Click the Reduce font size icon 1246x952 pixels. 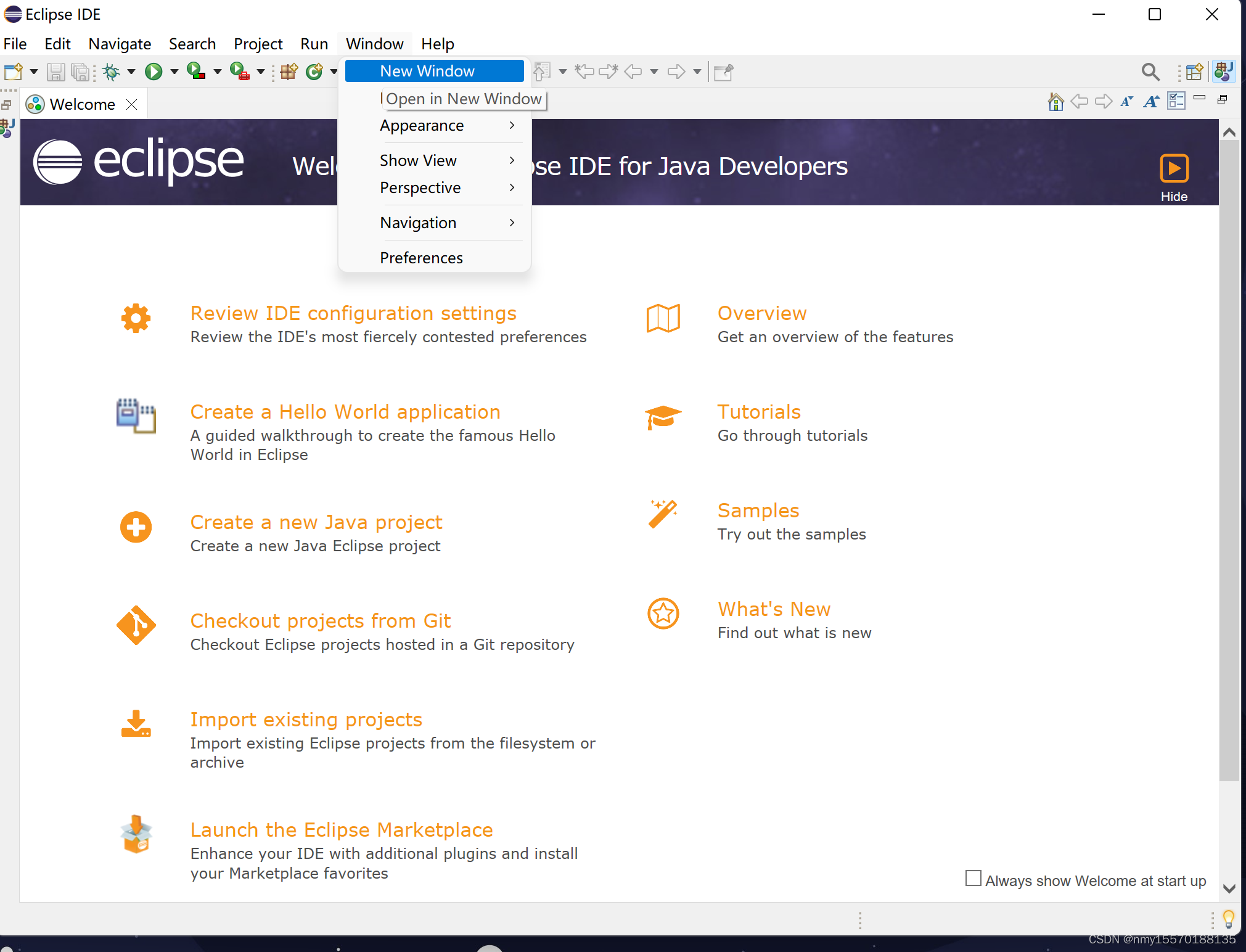1126,102
